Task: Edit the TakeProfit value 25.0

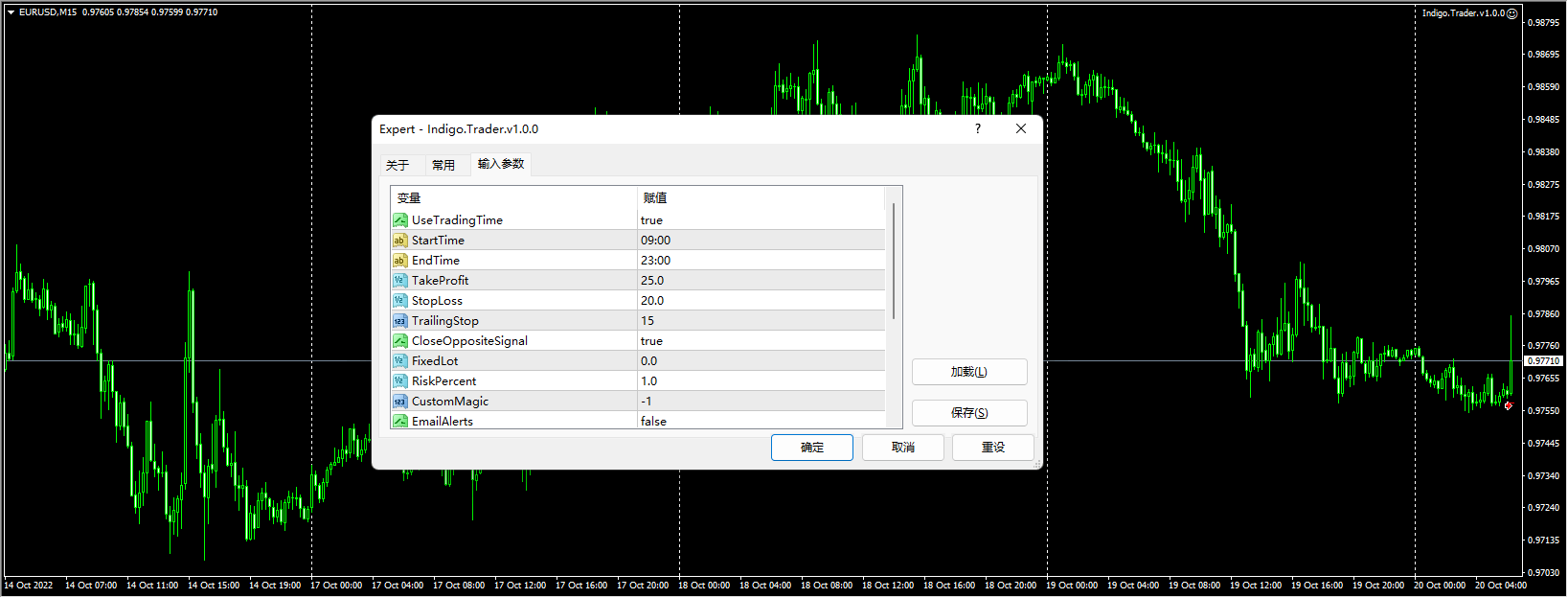Action: coord(761,281)
